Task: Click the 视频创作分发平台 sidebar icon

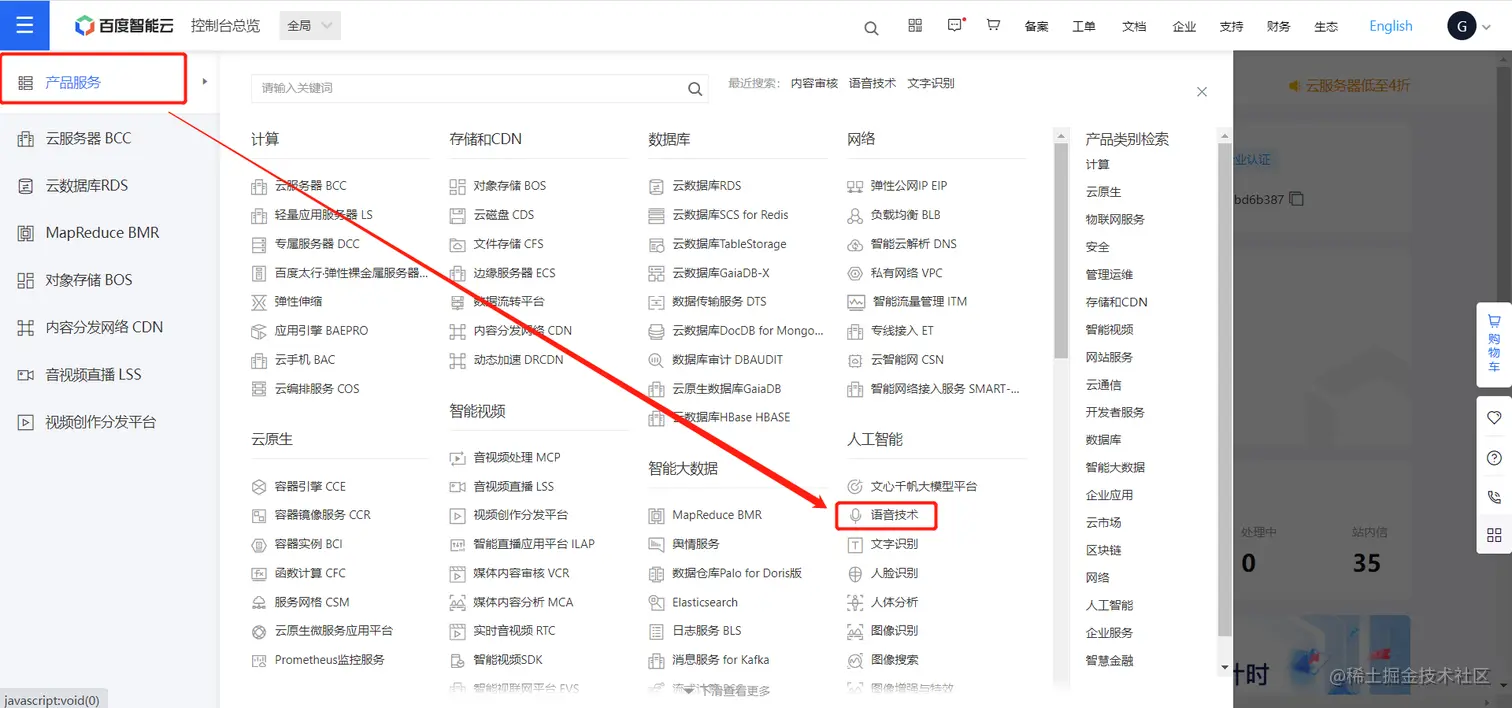Action: click(x=26, y=422)
